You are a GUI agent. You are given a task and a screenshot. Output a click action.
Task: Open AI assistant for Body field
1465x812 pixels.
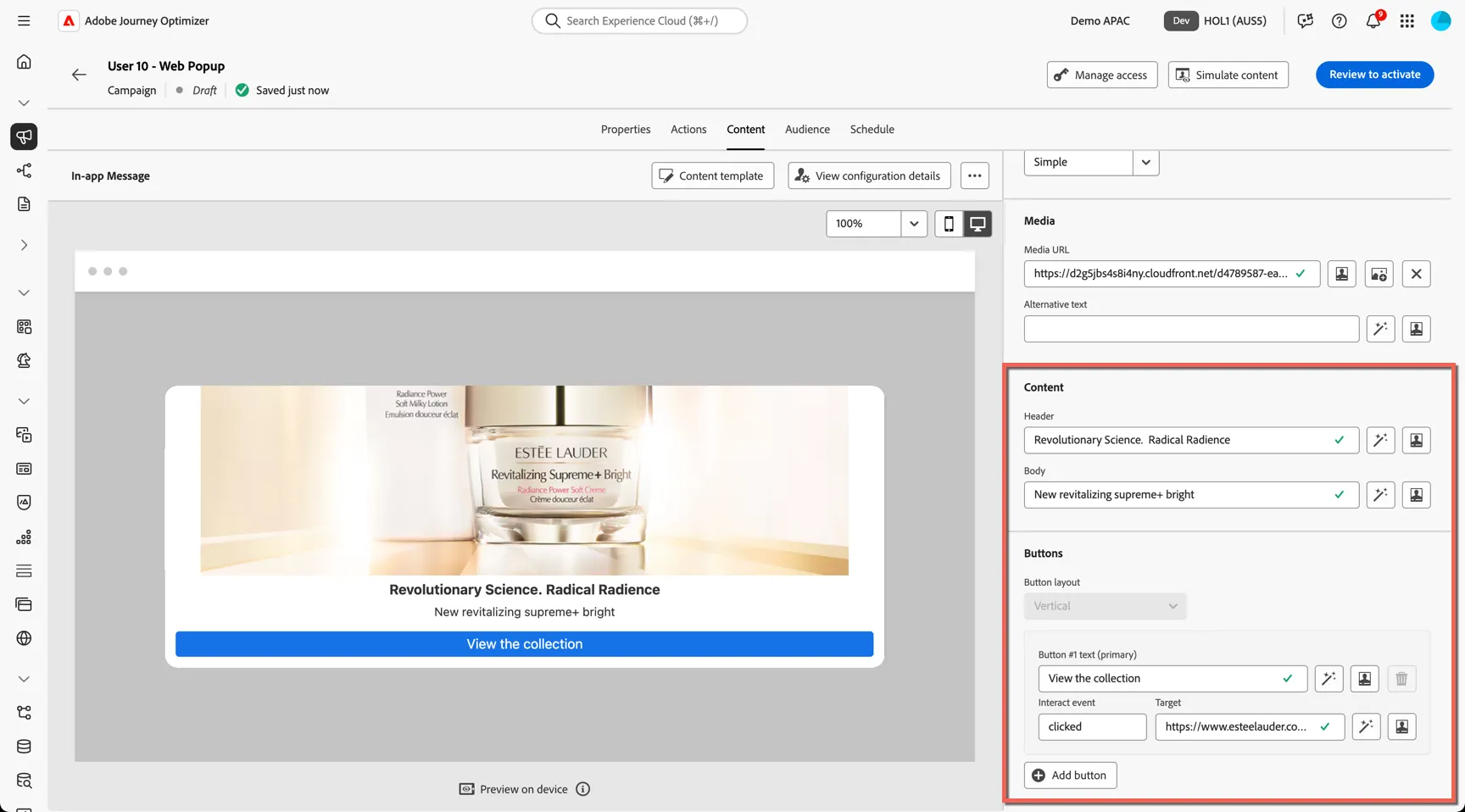(x=1380, y=495)
